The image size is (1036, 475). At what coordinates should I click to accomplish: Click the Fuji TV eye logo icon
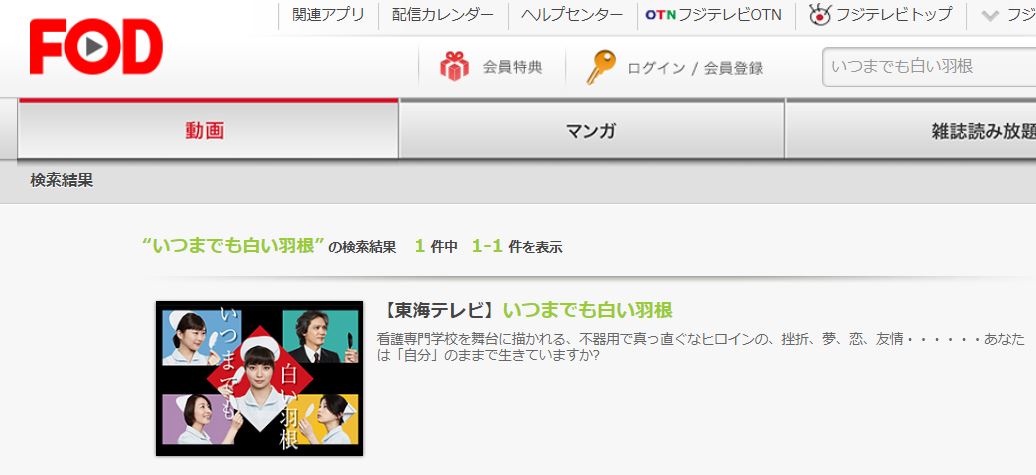(820, 15)
